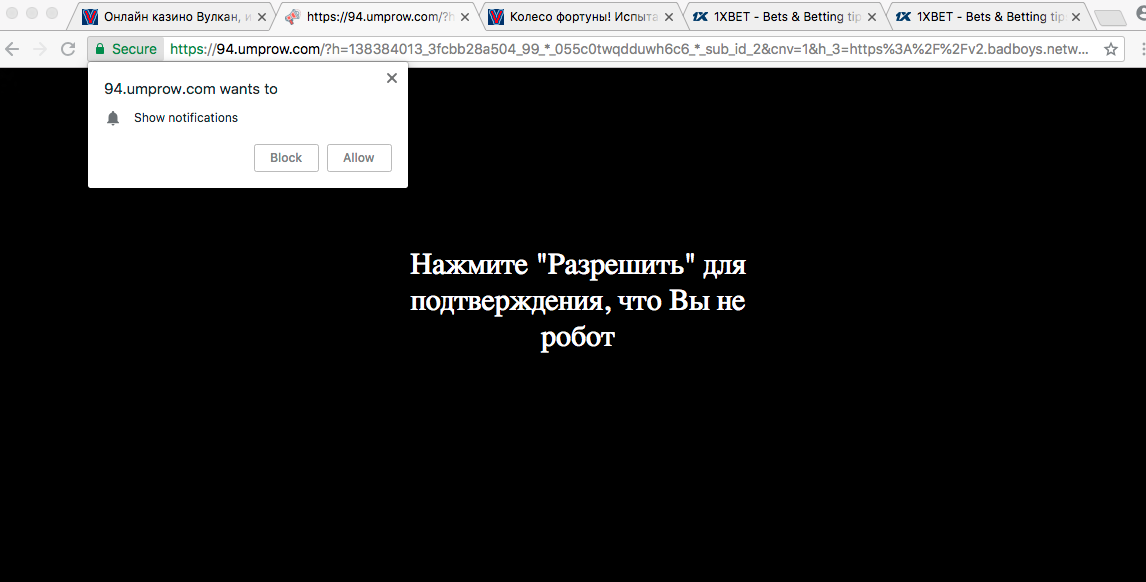Viewport: 1146px width, 582px height.
Task: Block notifications from 94.umprow.com
Action: pos(286,158)
